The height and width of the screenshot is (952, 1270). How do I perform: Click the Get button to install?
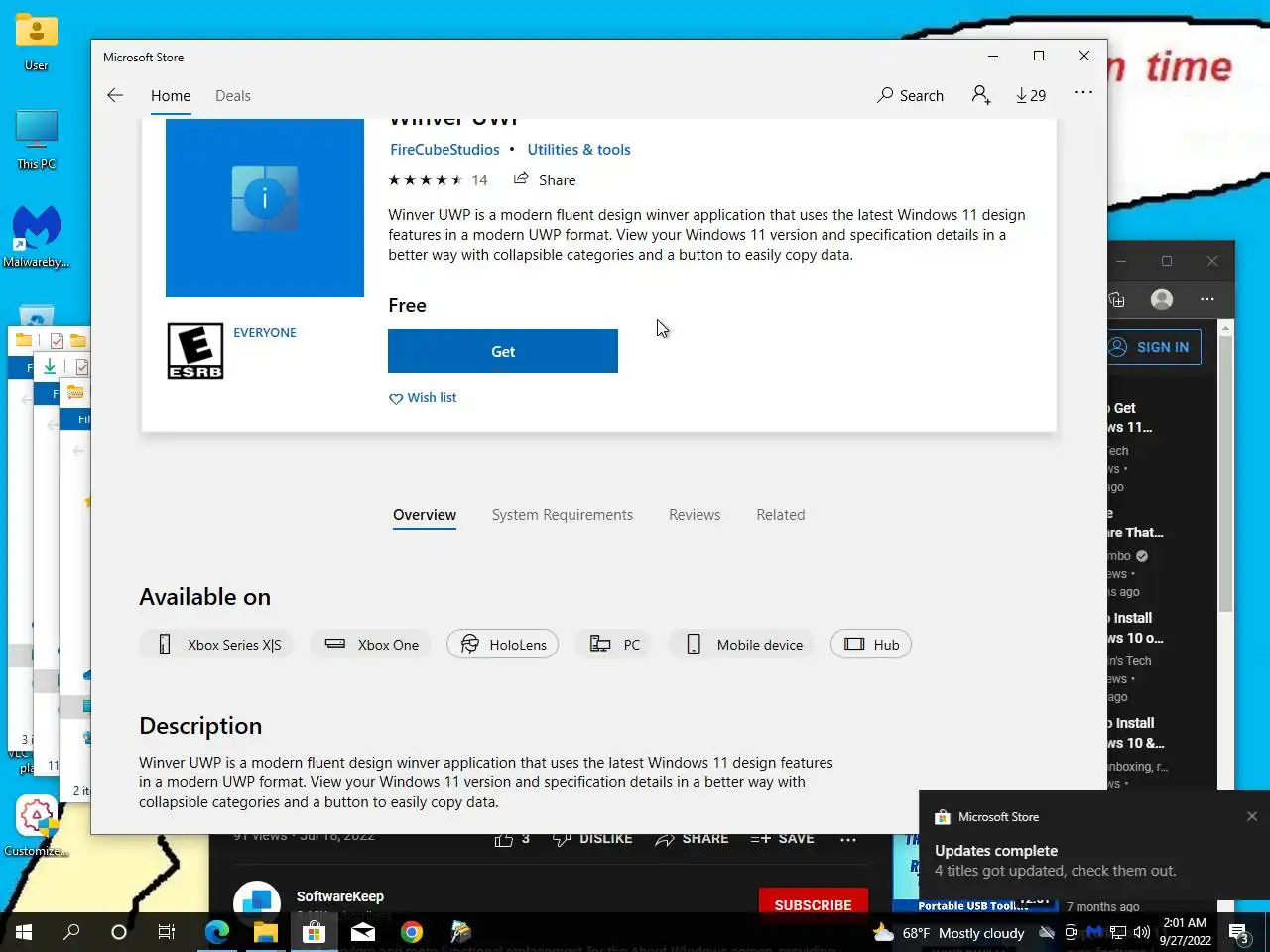tap(503, 351)
